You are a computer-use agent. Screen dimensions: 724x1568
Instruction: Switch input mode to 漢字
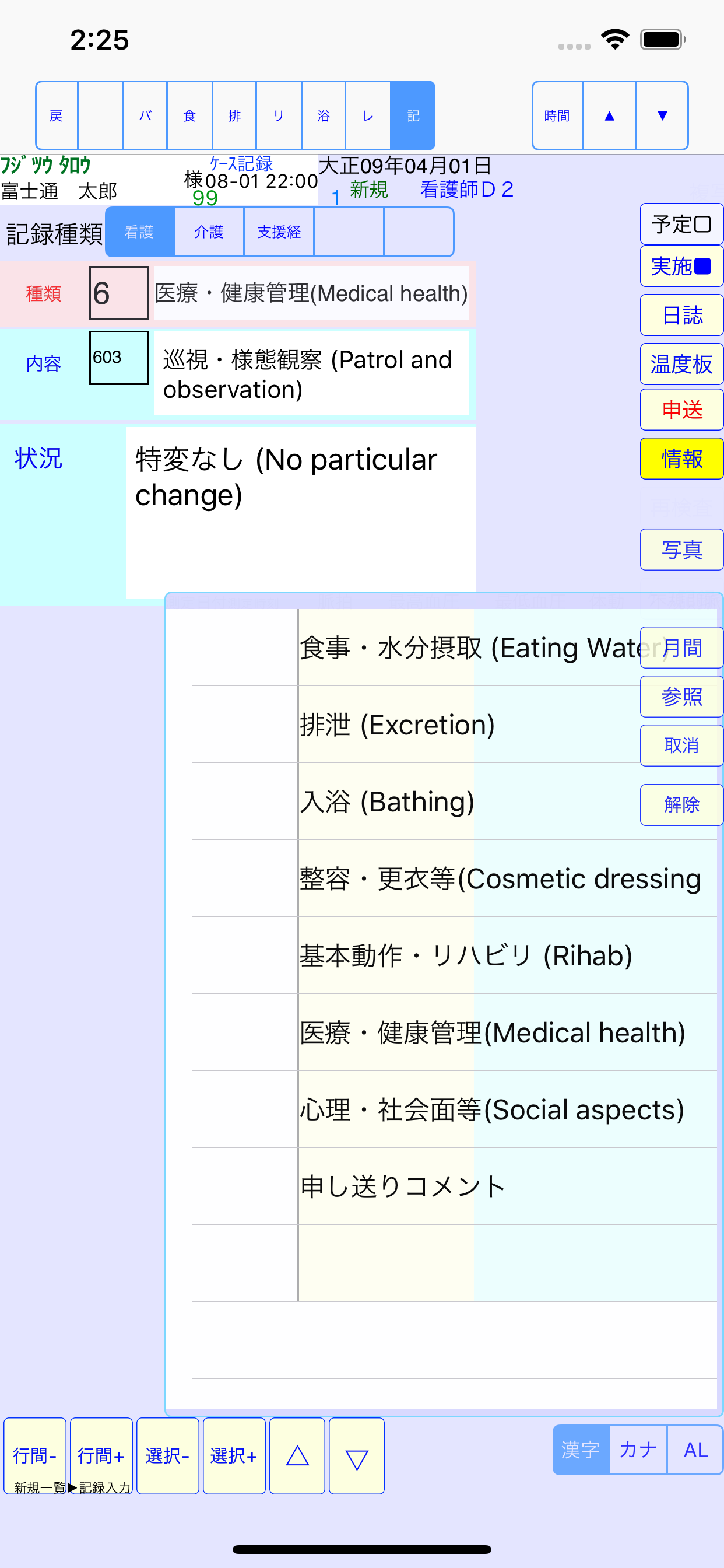click(x=581, y=1450)
